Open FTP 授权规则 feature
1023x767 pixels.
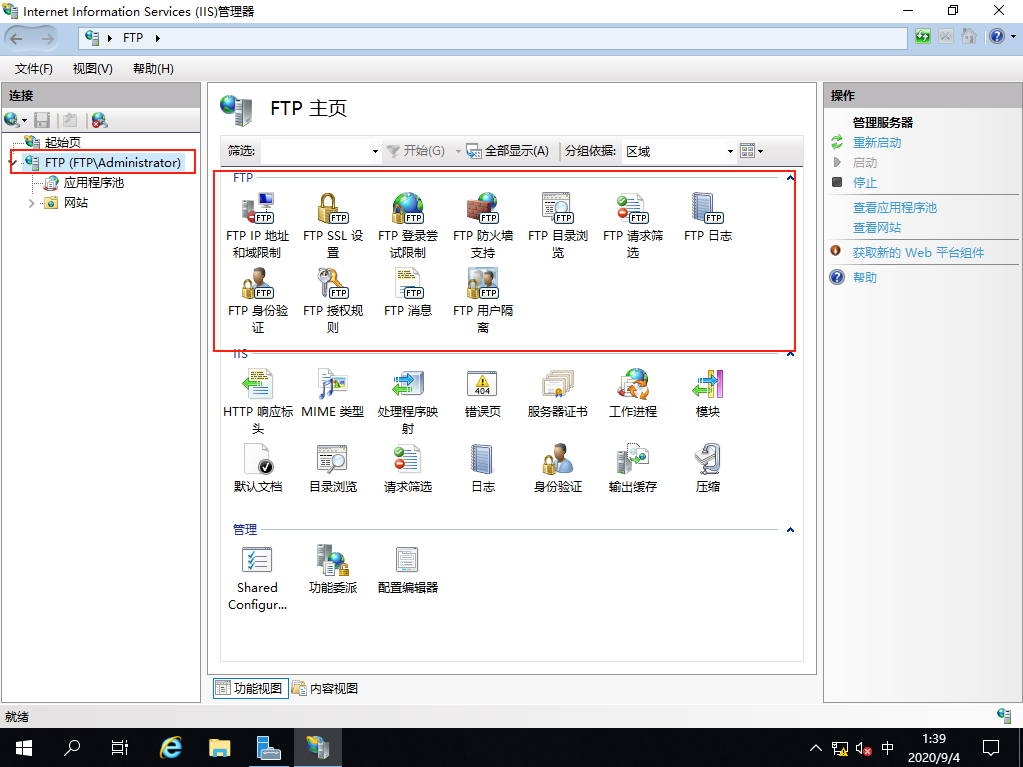click(x=333, y=301)
